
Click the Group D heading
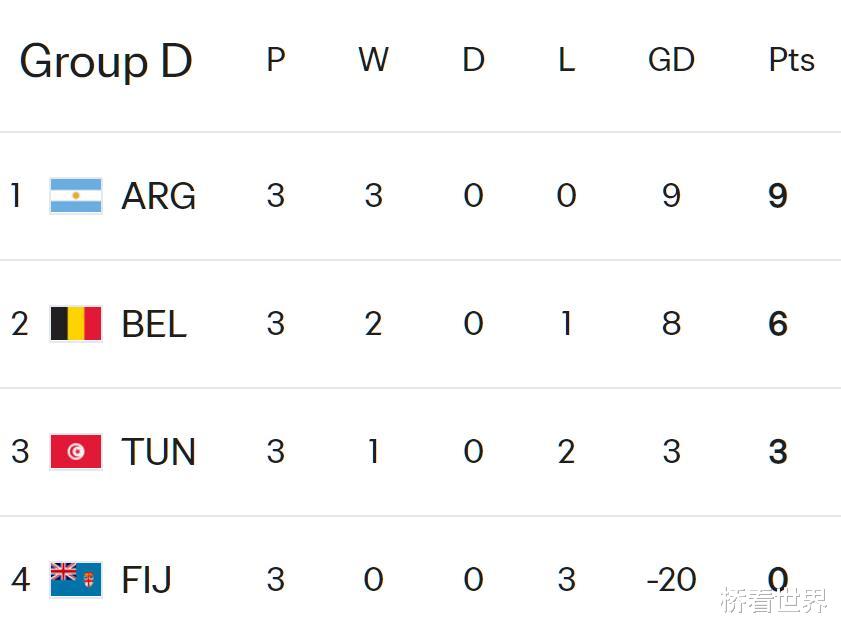coord(105,61)
